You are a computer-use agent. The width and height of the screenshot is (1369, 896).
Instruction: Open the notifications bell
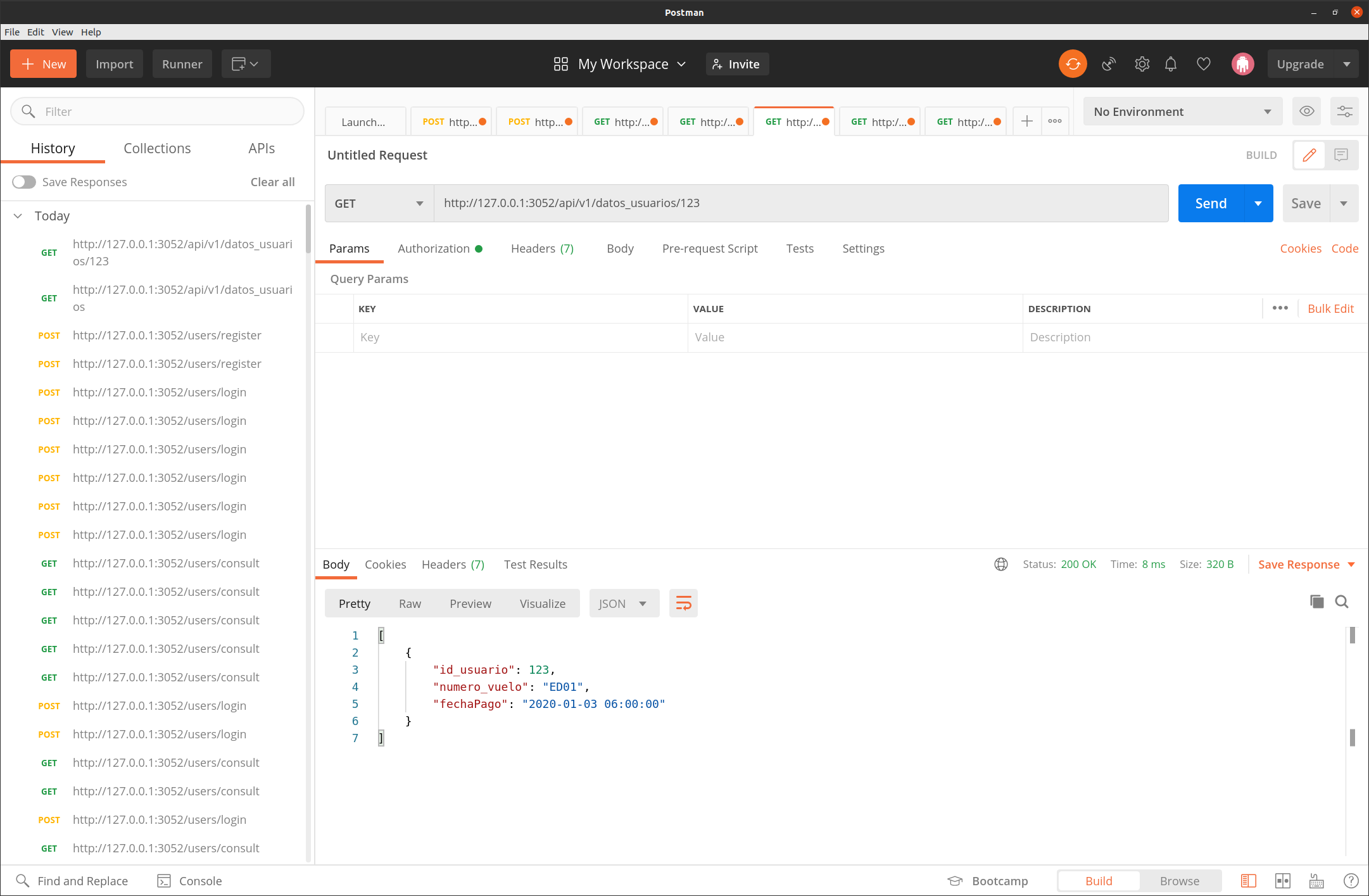(1171, 64)
